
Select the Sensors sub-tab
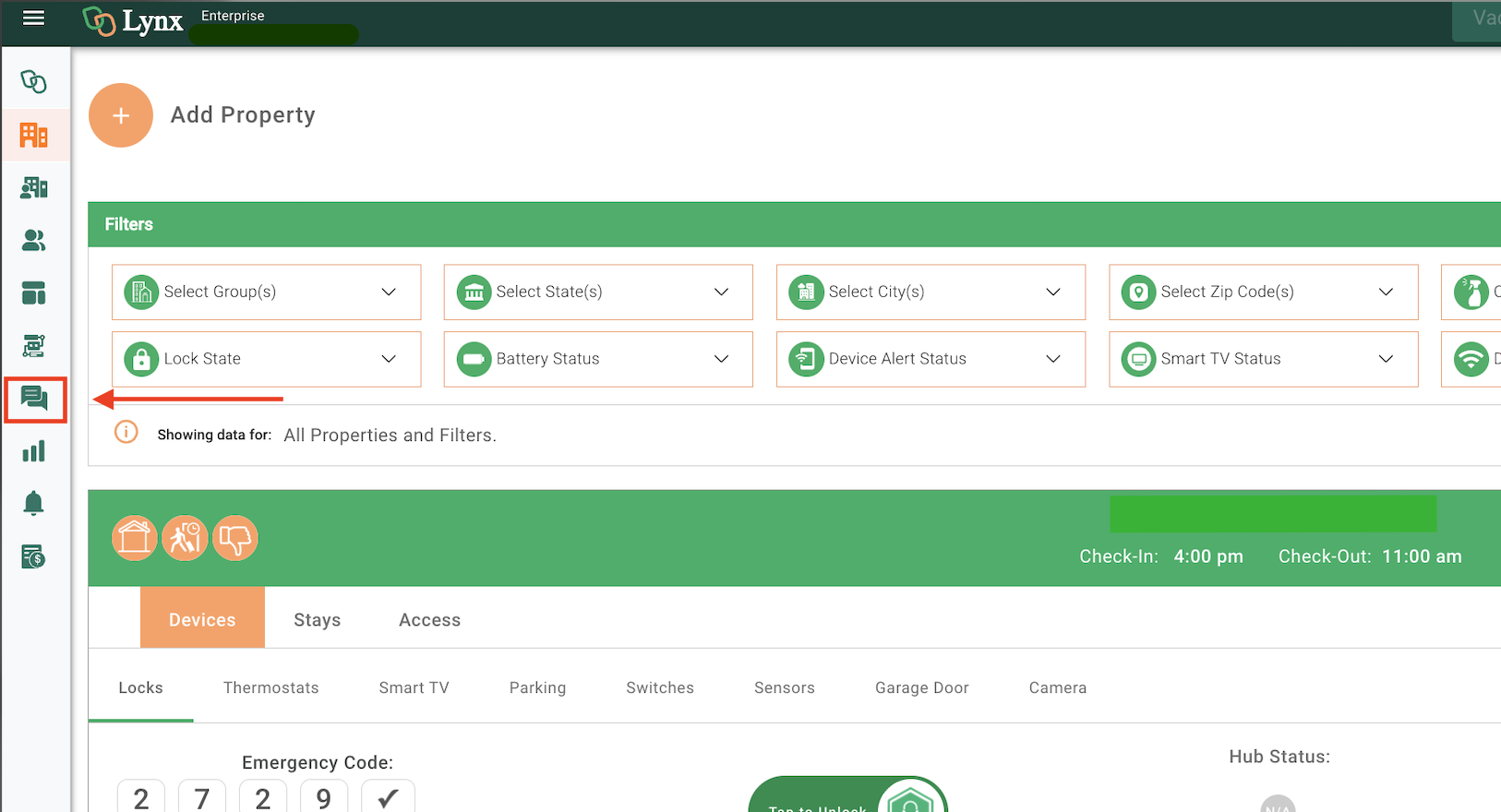point(785,687)
